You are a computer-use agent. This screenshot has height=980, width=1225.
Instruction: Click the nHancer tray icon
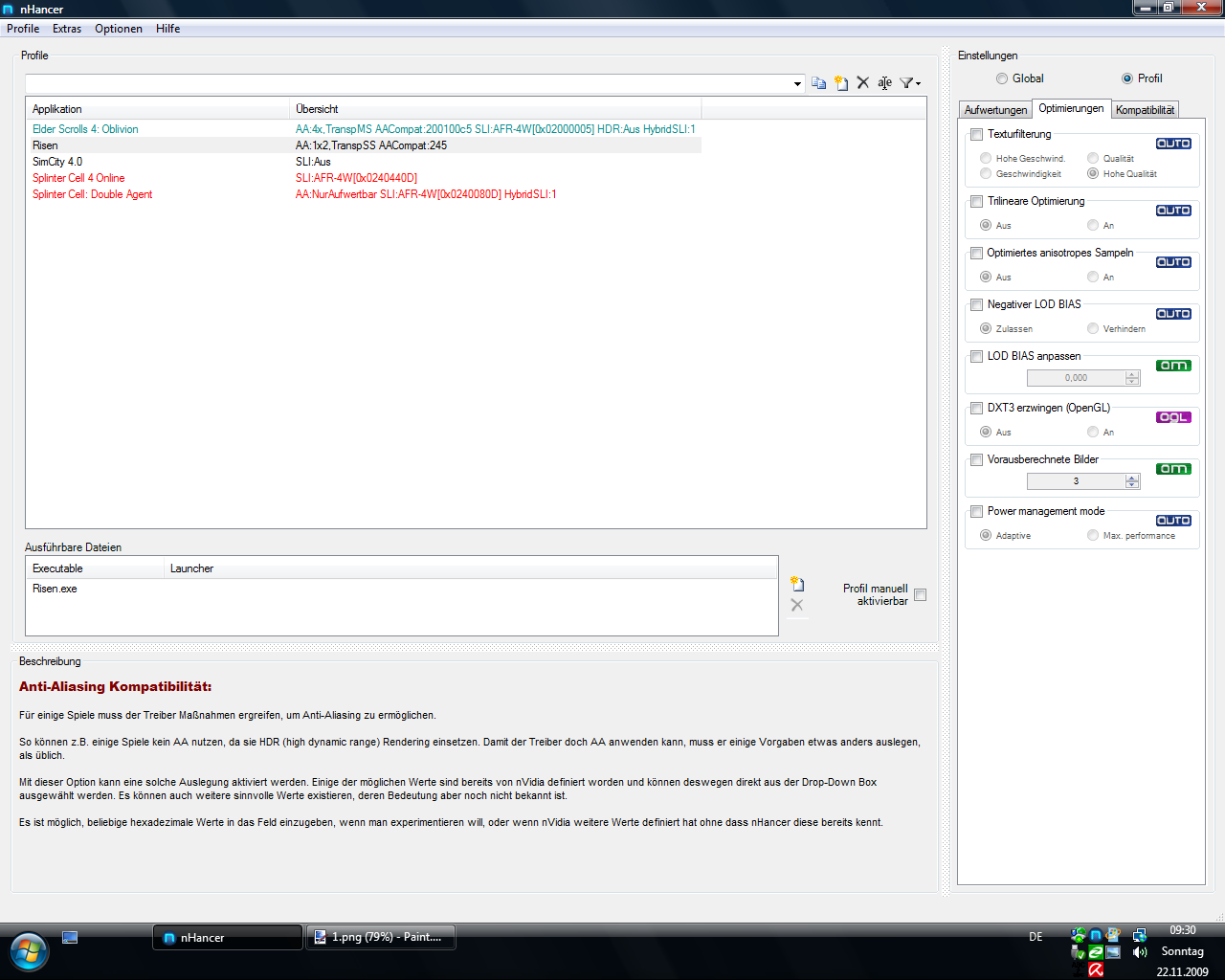click(1096, 935)
